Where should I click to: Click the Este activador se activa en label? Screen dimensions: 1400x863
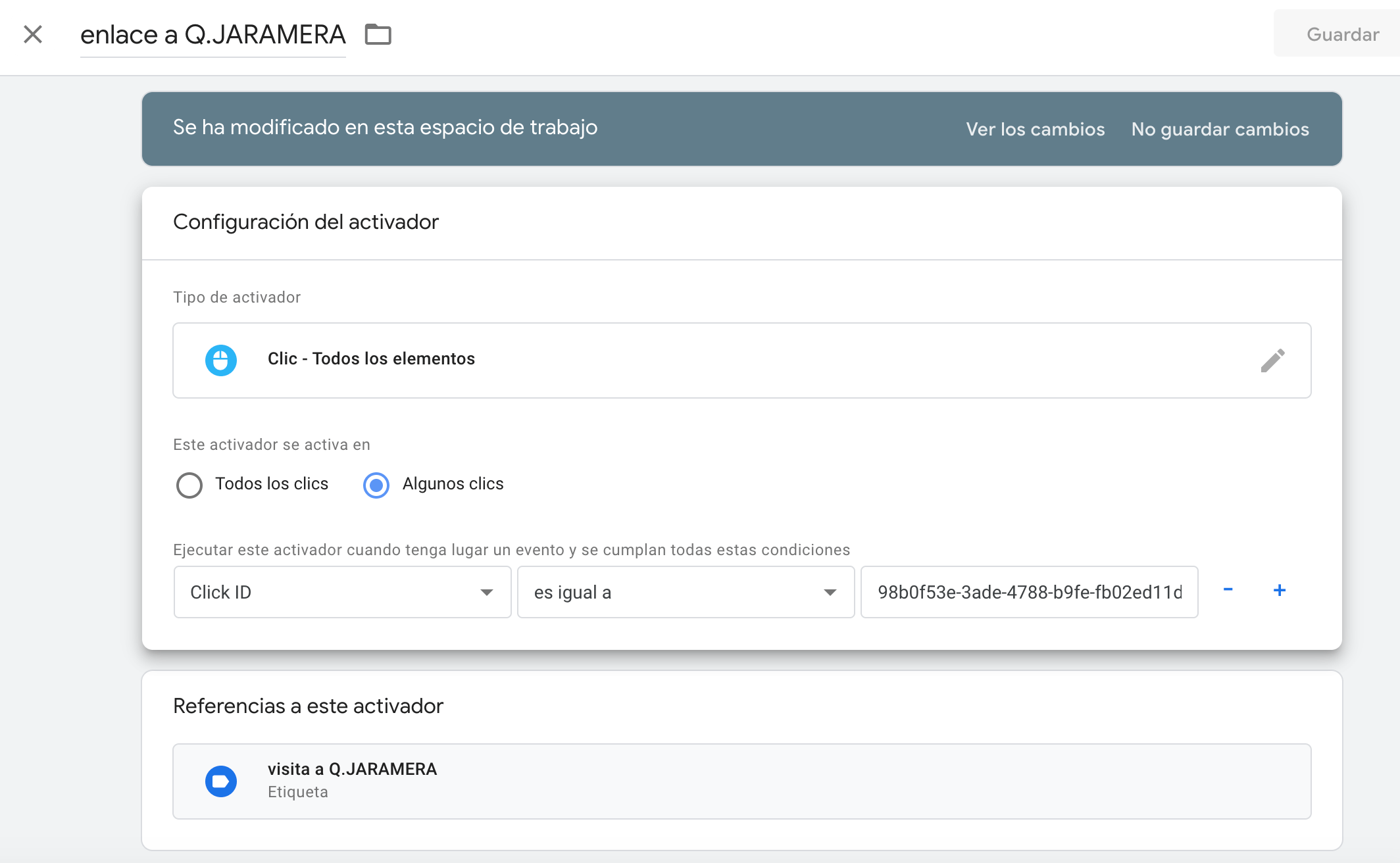coord(271,445)
